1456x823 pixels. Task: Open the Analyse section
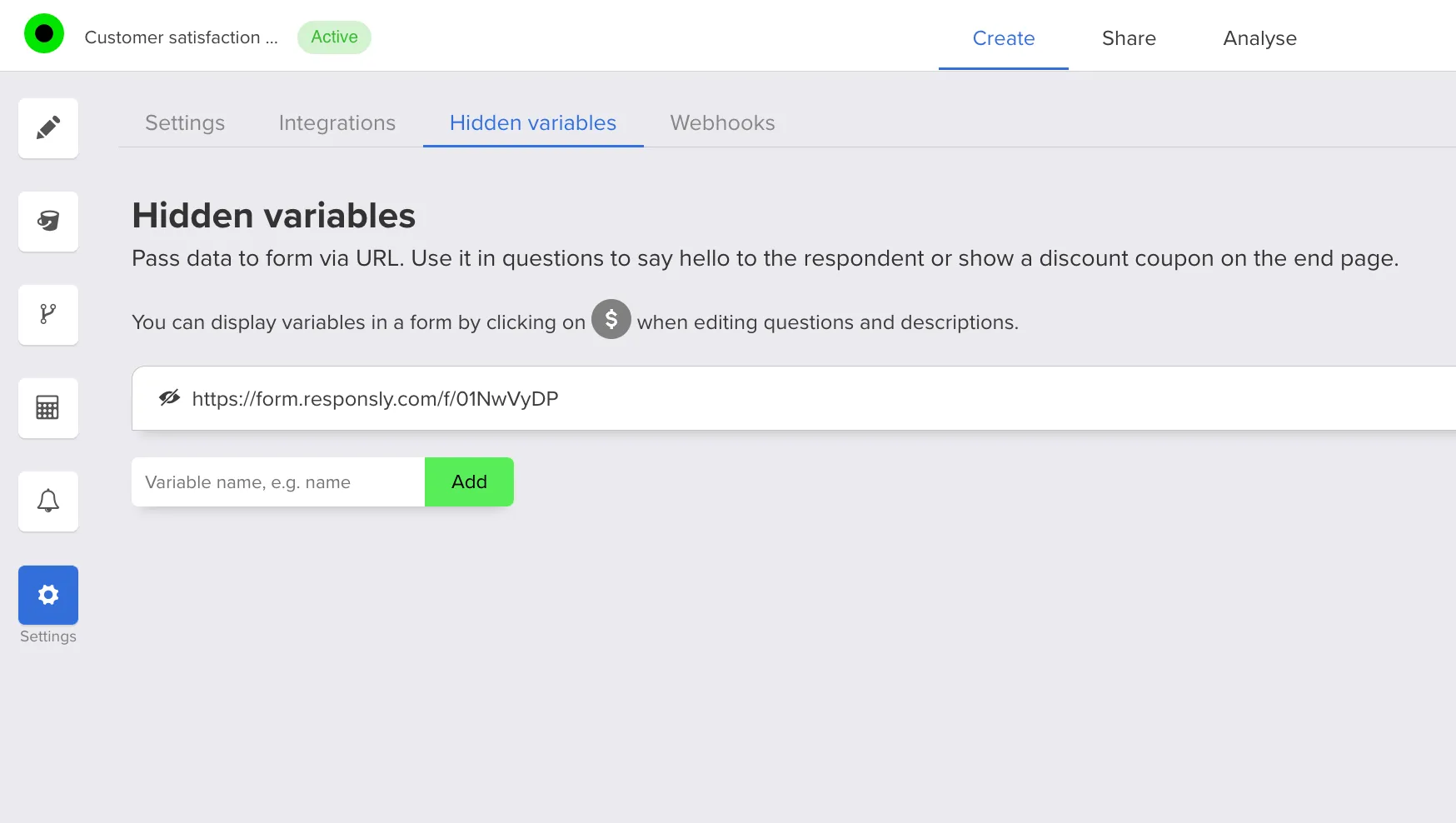pos(1259,38)
